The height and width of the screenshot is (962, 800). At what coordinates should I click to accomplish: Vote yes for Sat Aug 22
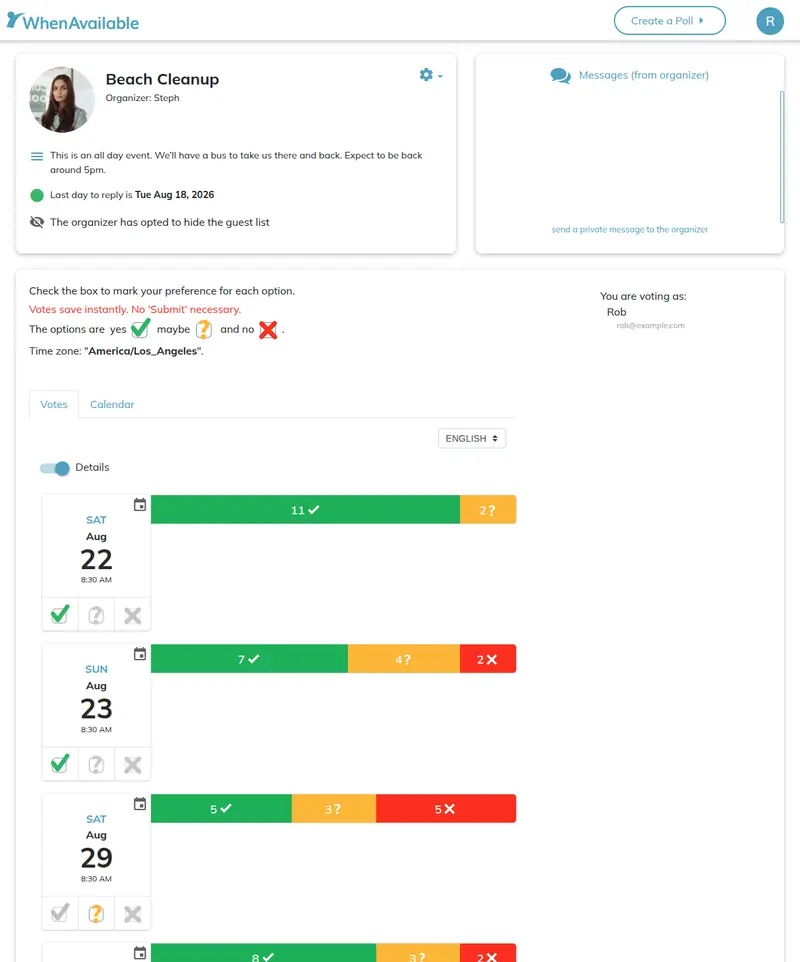60,615
